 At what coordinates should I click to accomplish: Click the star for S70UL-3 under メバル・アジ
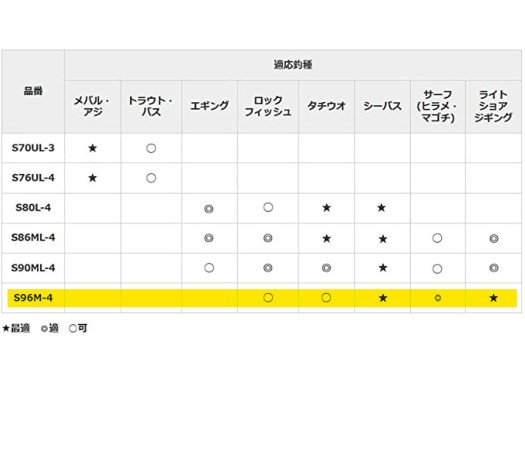tap(92, 148)
